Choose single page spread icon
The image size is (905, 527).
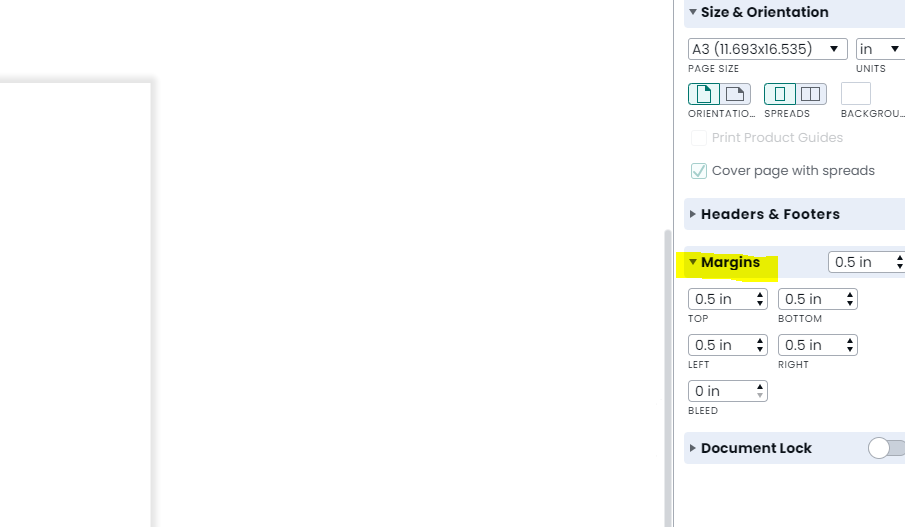click(x=780, y=94)
